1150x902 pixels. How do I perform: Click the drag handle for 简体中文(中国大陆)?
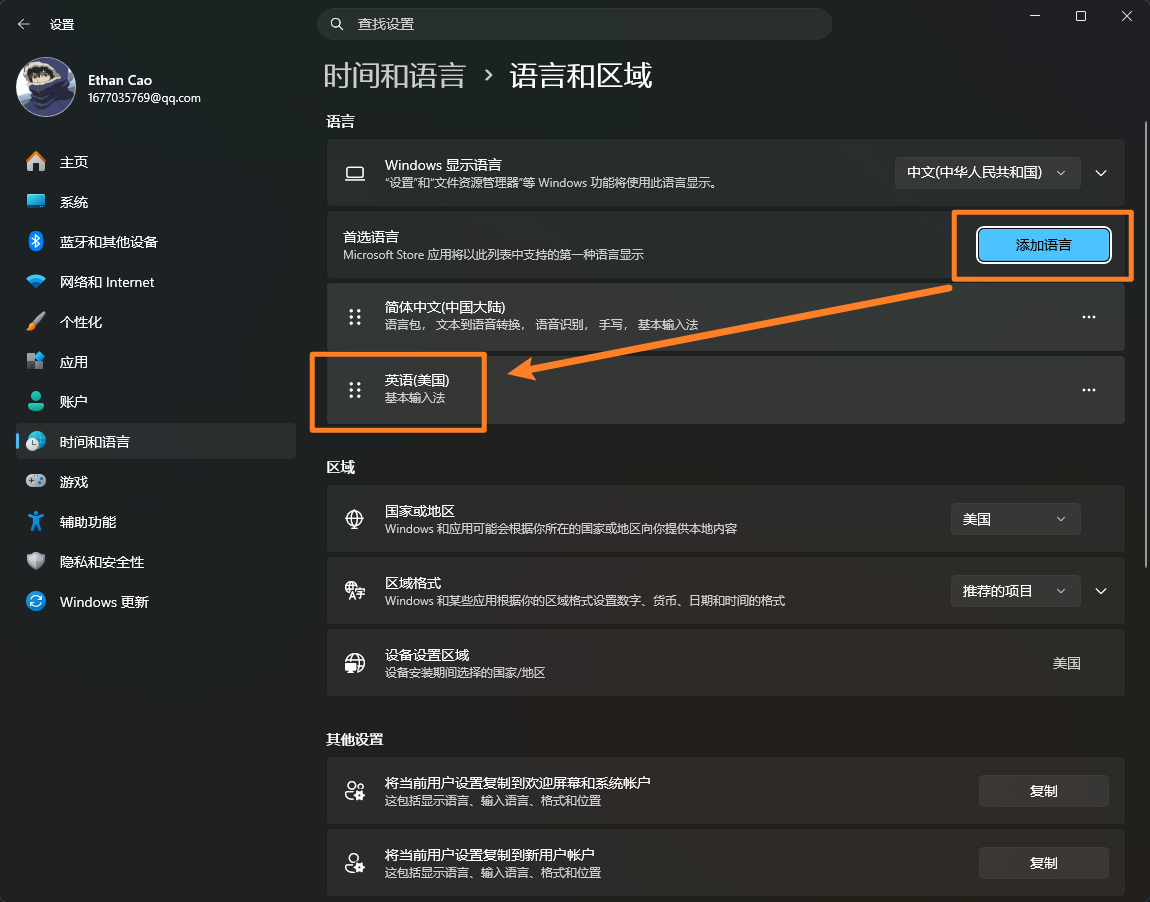(x=355, y=317)
